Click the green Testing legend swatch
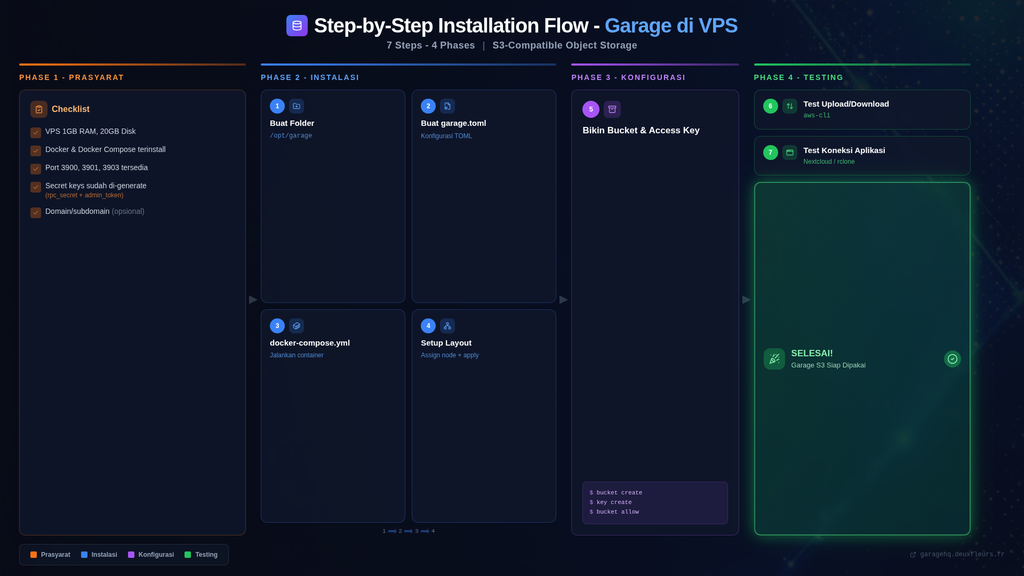Viewport: 1024px width, 576px height. point(188,554)
